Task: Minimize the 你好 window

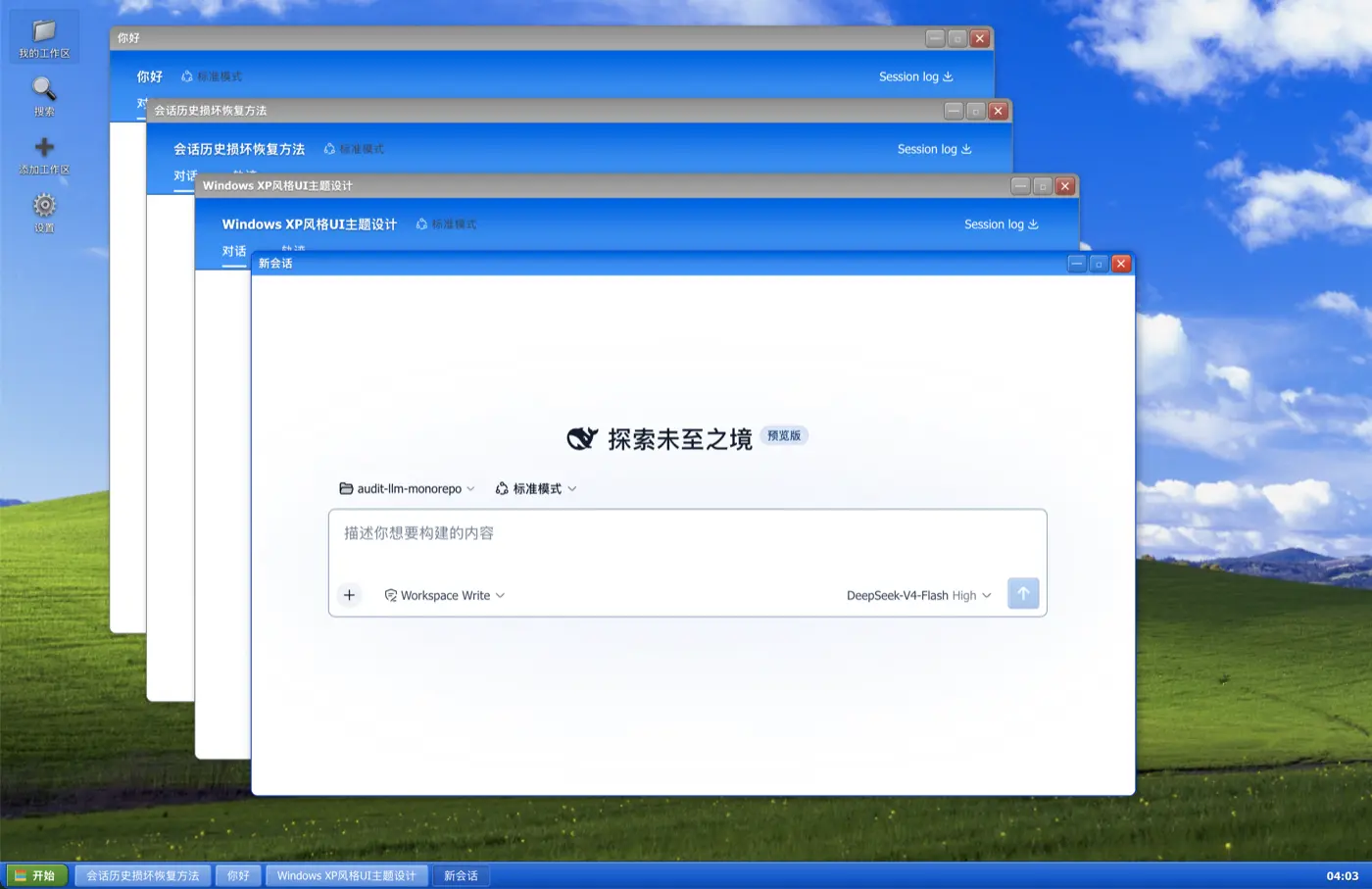Action: (x=935, y=38)
